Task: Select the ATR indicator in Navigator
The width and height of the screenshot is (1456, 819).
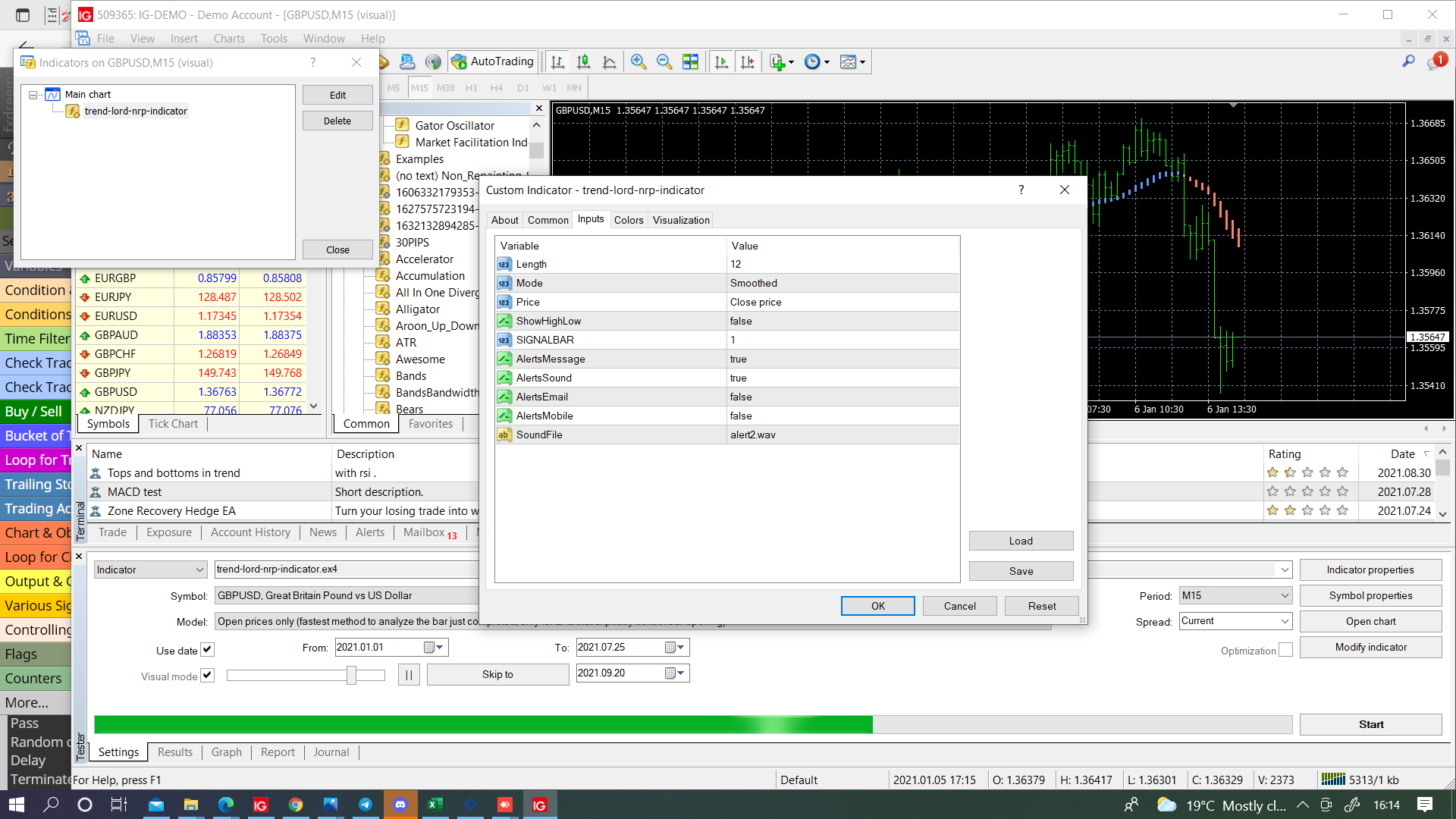Action: click(406, 343)
